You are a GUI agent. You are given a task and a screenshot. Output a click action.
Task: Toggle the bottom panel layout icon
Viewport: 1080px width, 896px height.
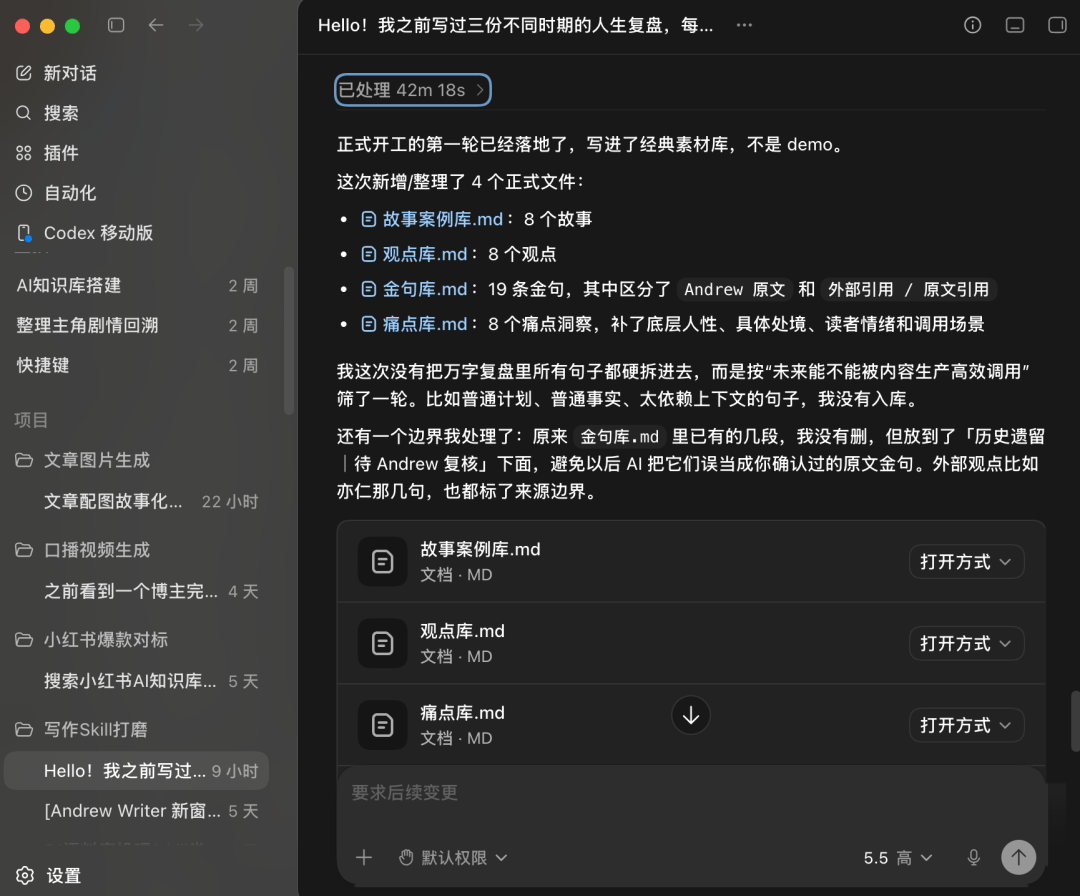click(x=1015, y=25)
